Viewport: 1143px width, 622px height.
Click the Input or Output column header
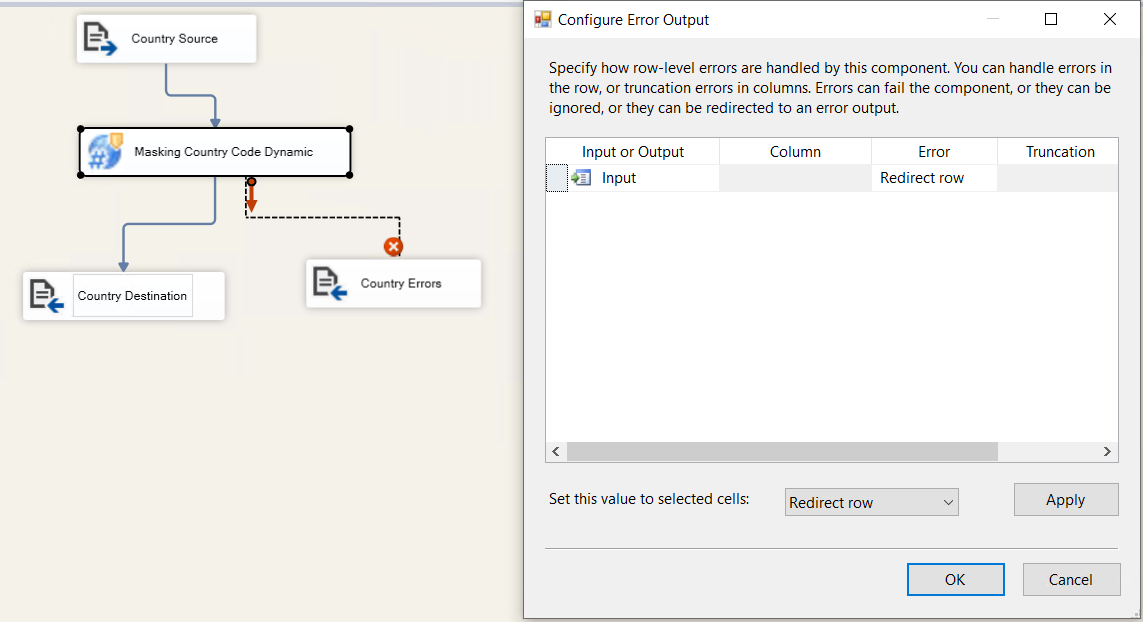632,152
